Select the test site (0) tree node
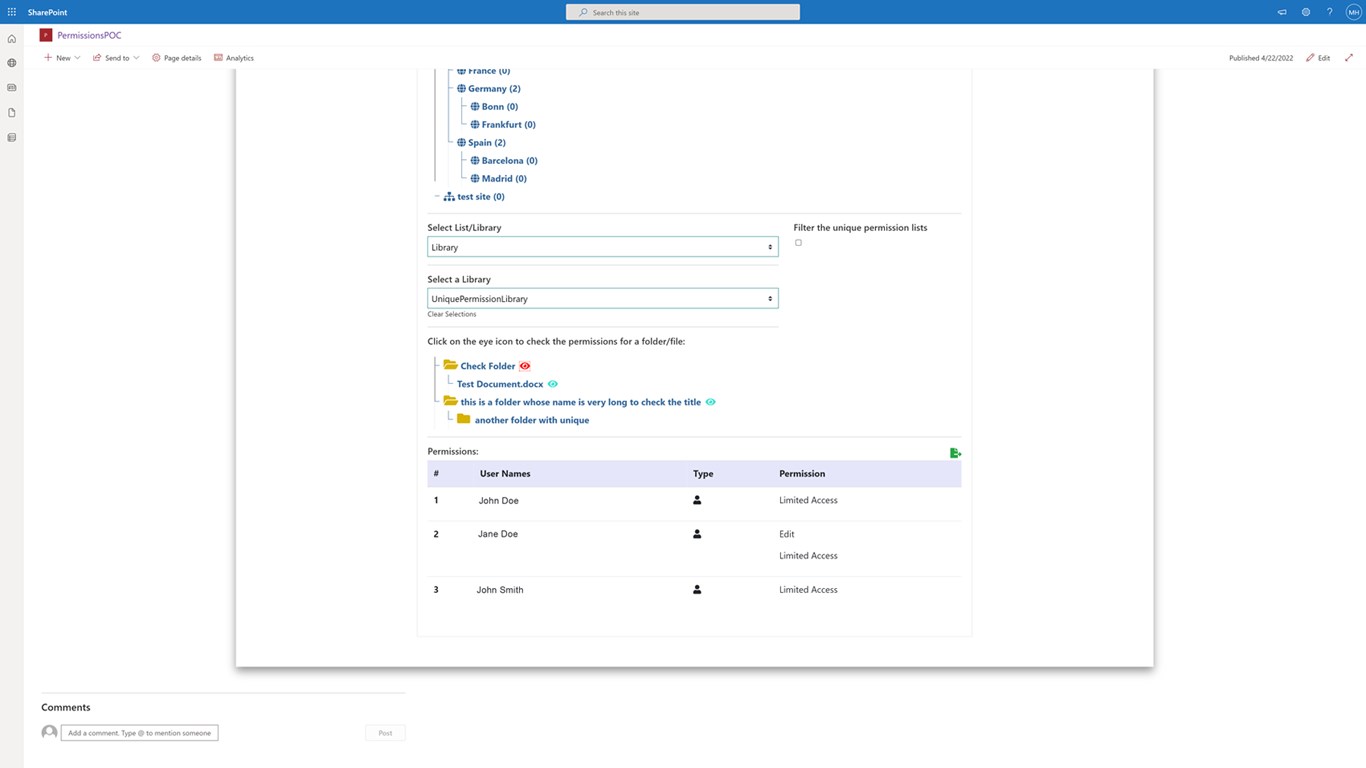The image size is (1366, 768). click(481, 197)
